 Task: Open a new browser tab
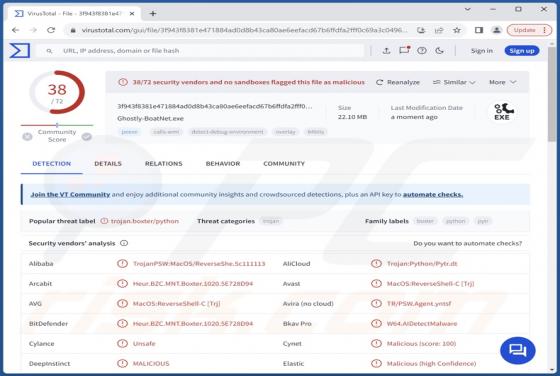coord(153,14)
